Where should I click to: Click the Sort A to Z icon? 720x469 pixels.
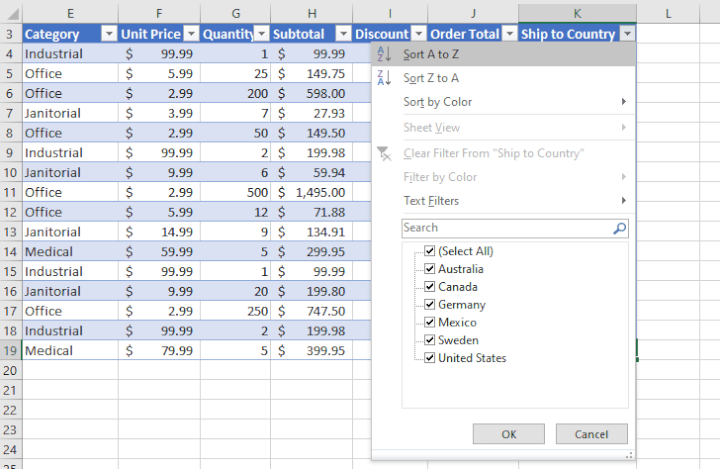384,54
